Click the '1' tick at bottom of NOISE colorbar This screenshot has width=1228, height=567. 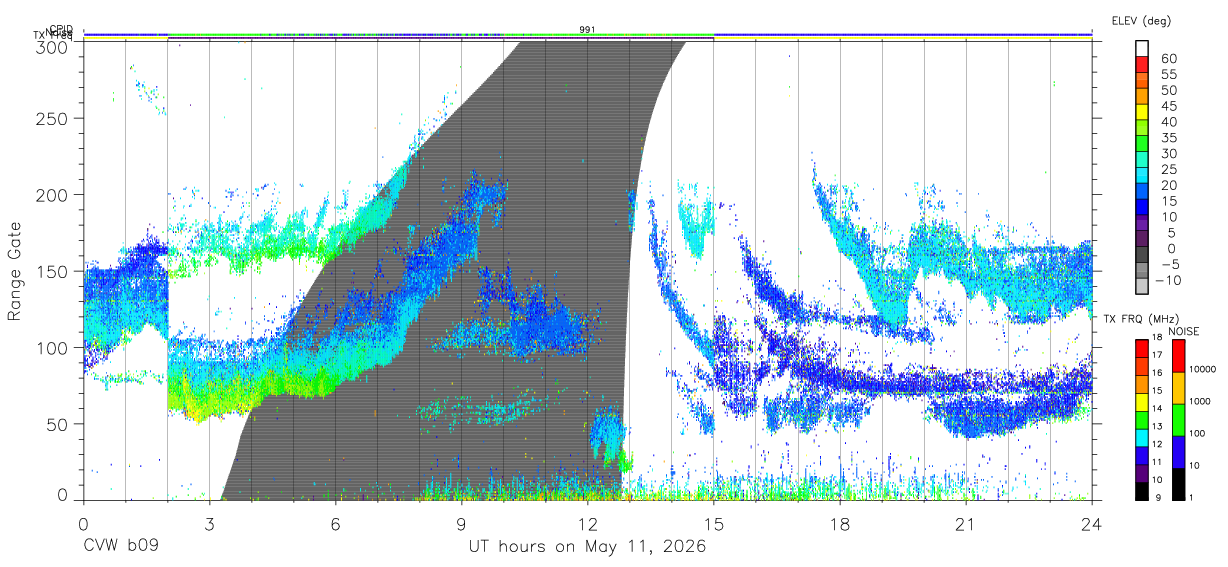(1192, 497)
